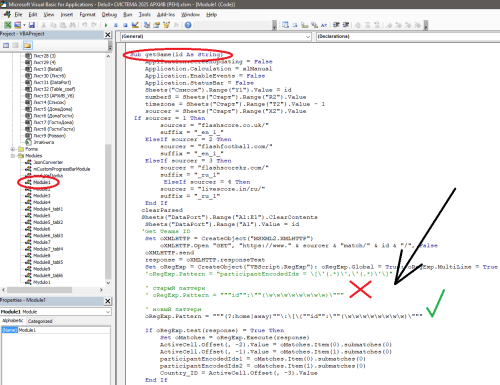Select Module1 in the project tree
The image size is (500, 385).
pyautogui.click(x=42, y=182)
